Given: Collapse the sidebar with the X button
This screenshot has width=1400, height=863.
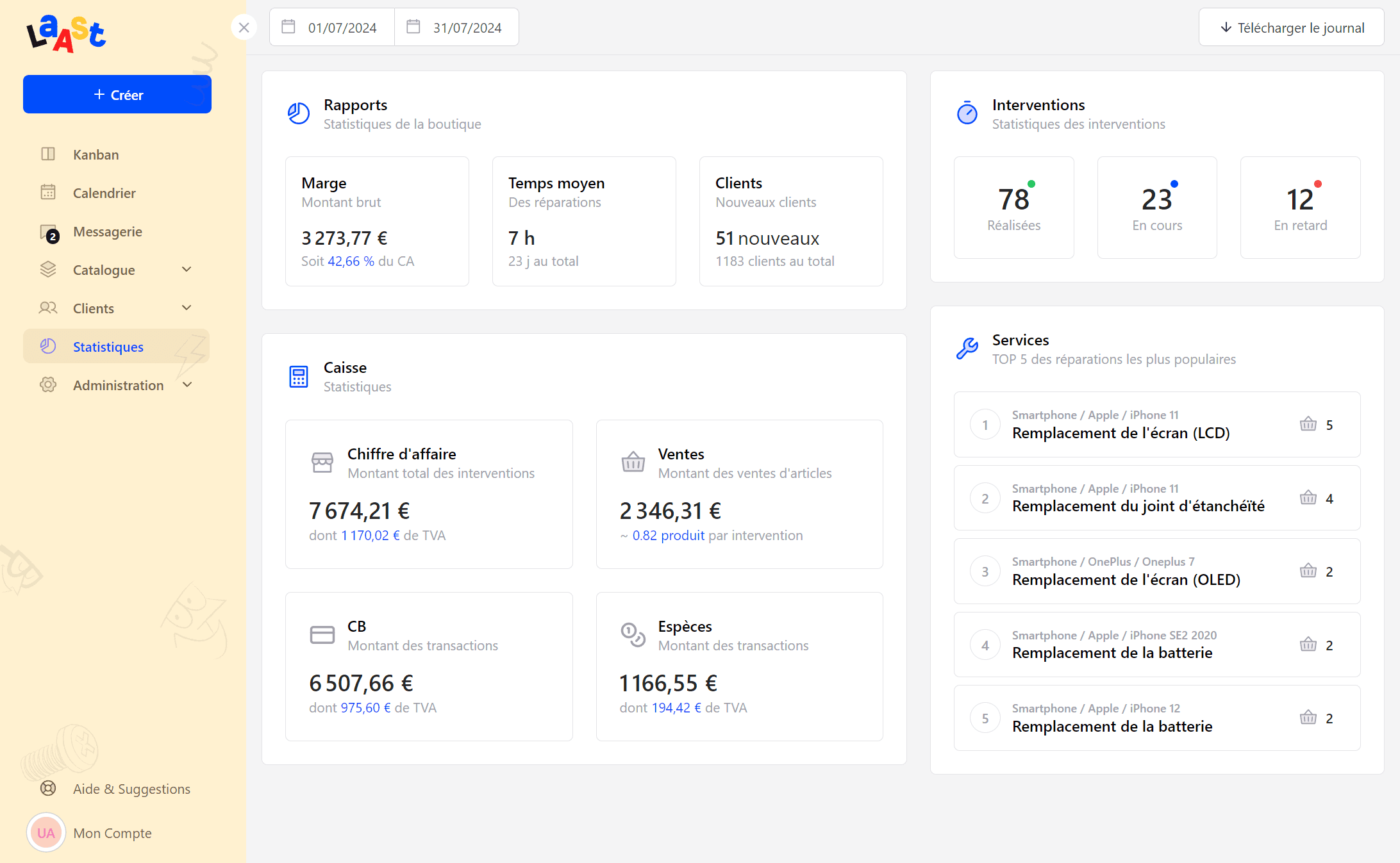Looking at the screenshot, I should [244, 28].
